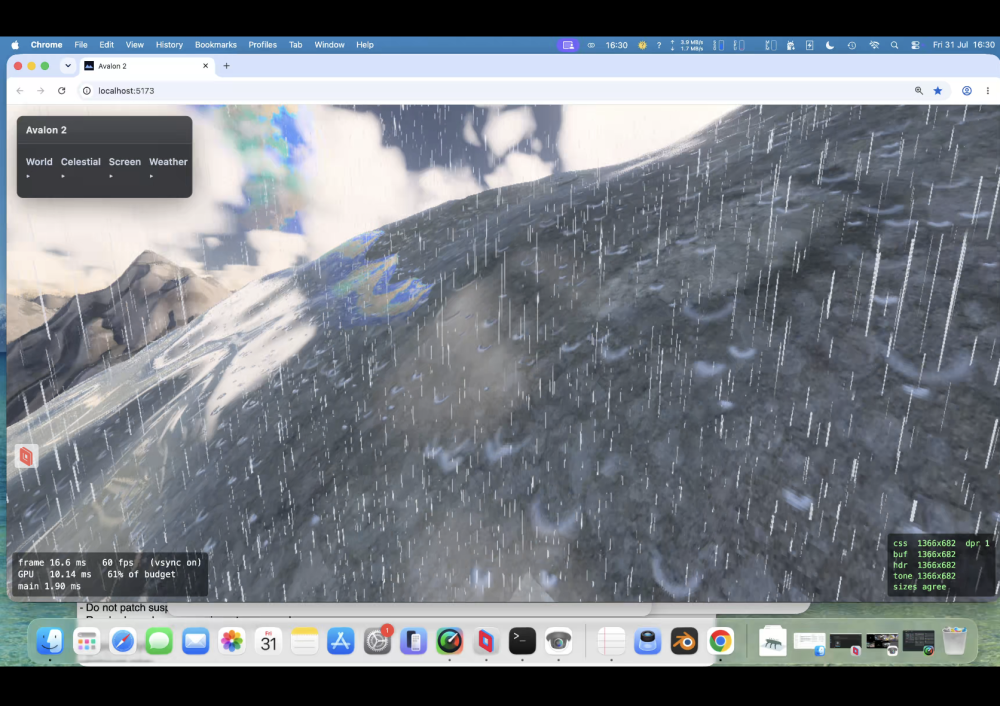1000x706 pixels.
Task: Open the Trash in the Dock
Action: (x=955, y=641)
